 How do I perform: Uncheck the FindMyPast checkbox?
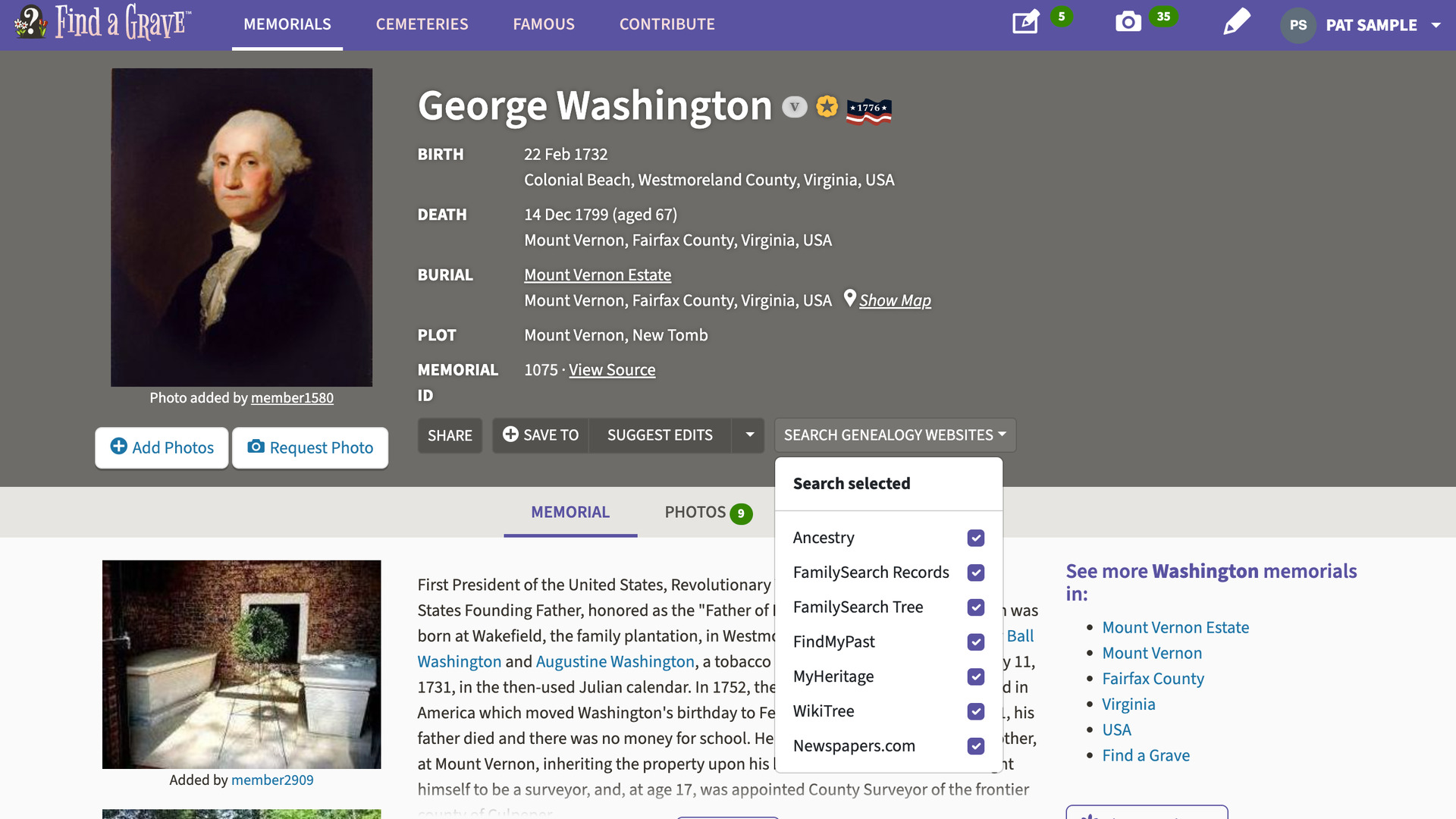976,642
